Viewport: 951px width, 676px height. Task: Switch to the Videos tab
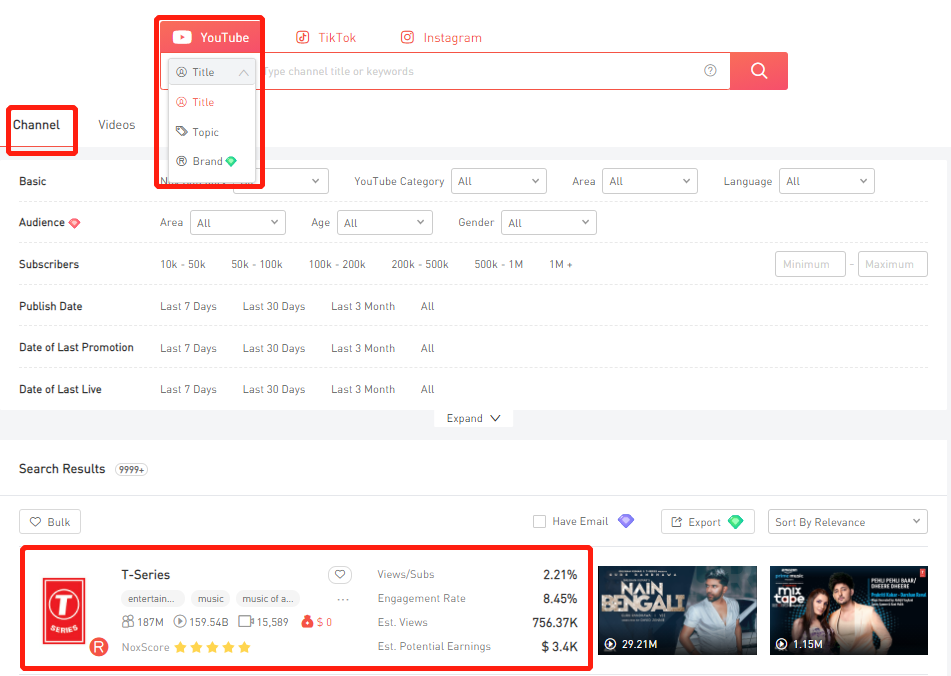pos(116,125)
